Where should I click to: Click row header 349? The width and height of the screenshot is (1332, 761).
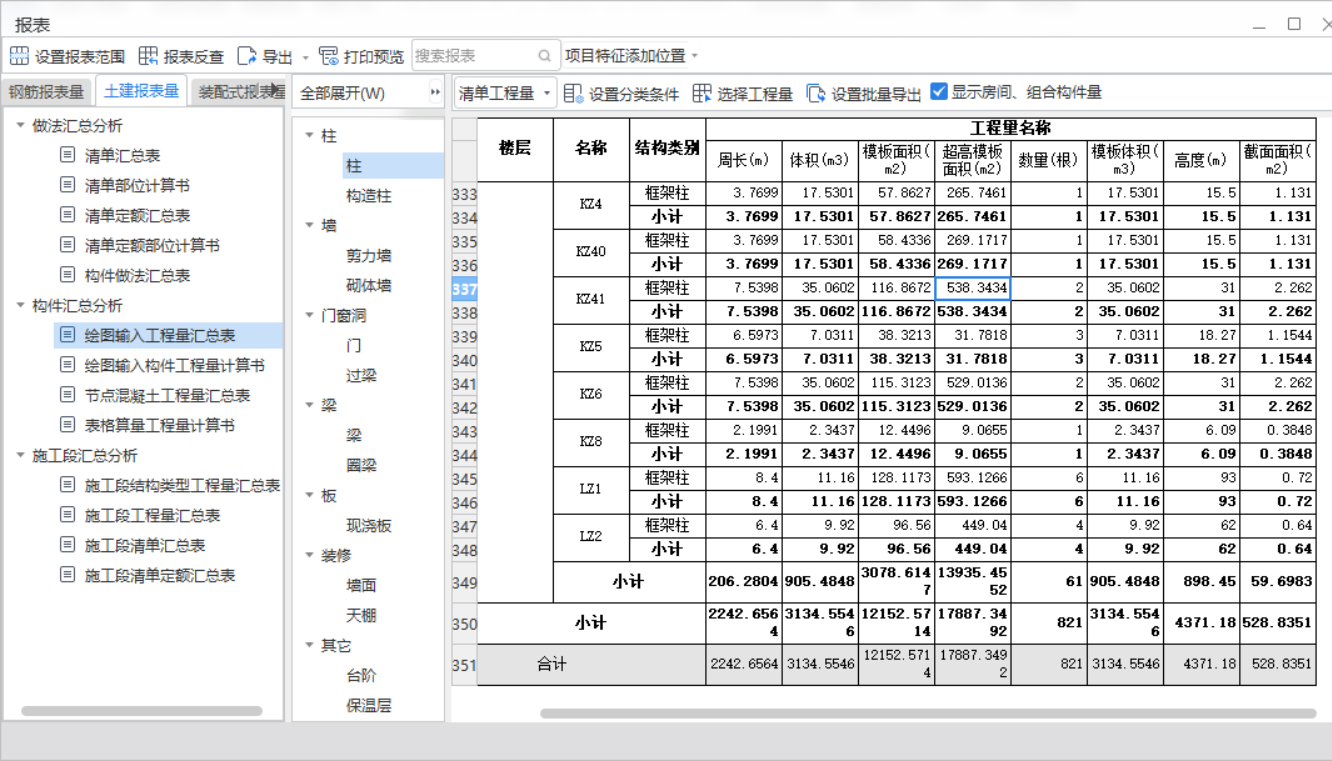coord(464,582)
